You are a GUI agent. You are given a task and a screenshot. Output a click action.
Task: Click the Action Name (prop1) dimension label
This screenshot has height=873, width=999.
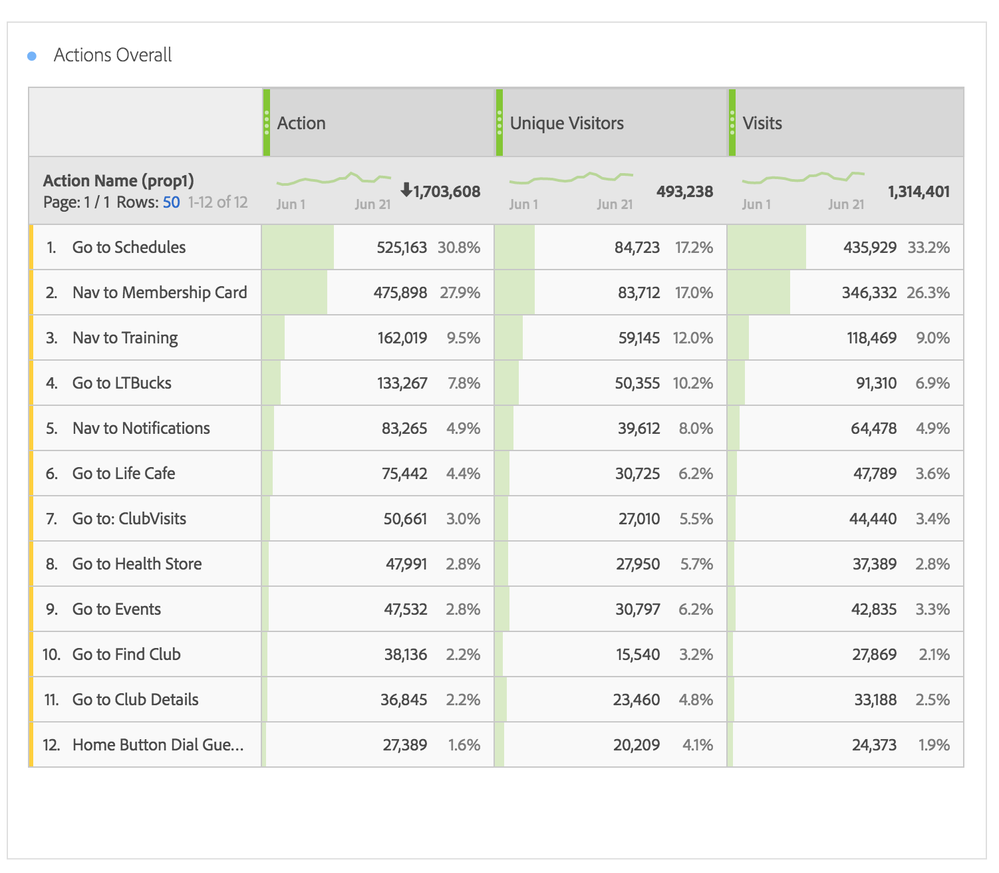[118, 181]
